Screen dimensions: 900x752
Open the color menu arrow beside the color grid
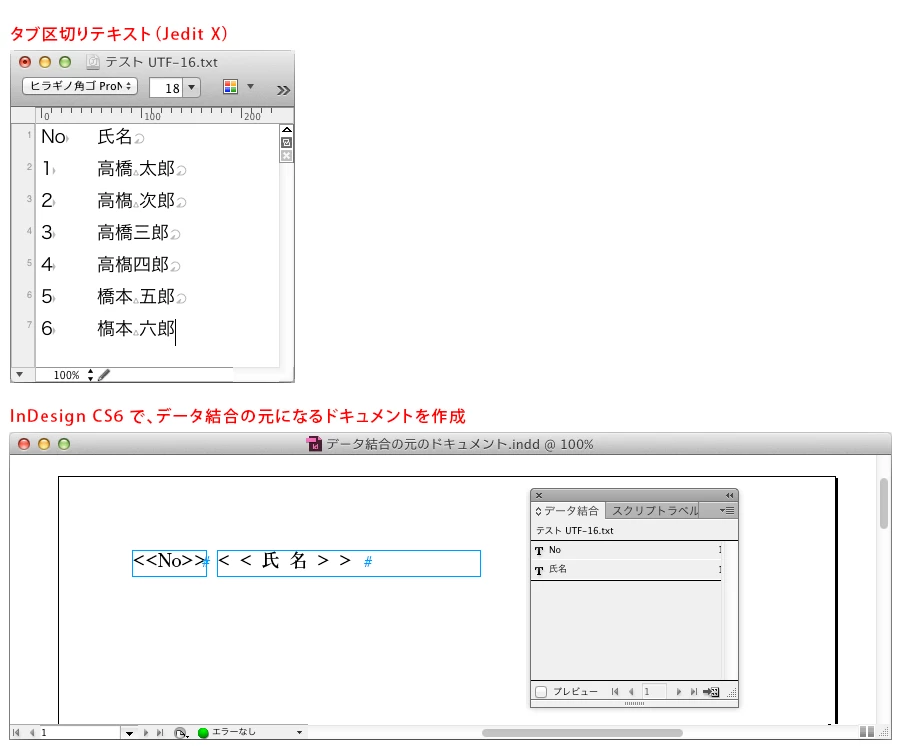click(x=250, y=87)
